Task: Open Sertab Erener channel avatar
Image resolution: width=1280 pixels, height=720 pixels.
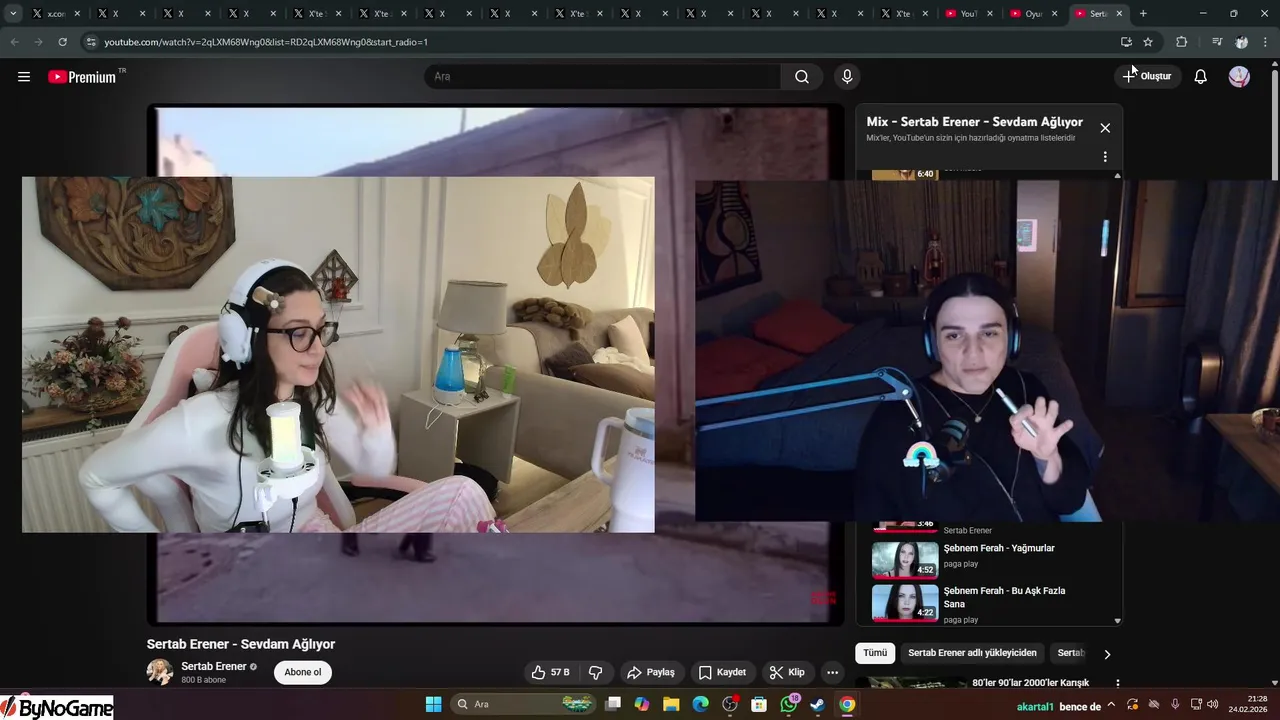Action: [x=160, y=672]
